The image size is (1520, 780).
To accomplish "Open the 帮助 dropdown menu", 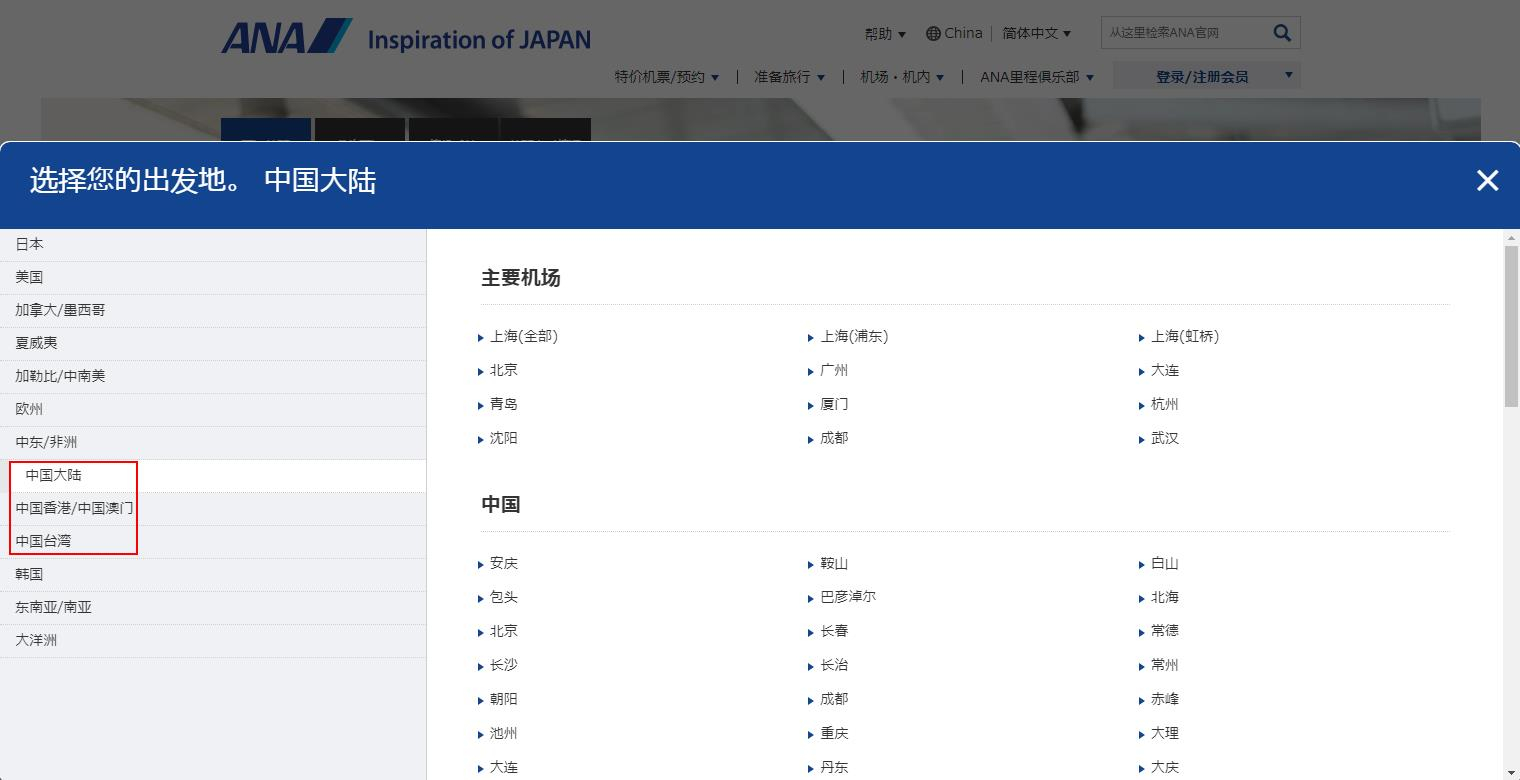I will click(884, 34).
